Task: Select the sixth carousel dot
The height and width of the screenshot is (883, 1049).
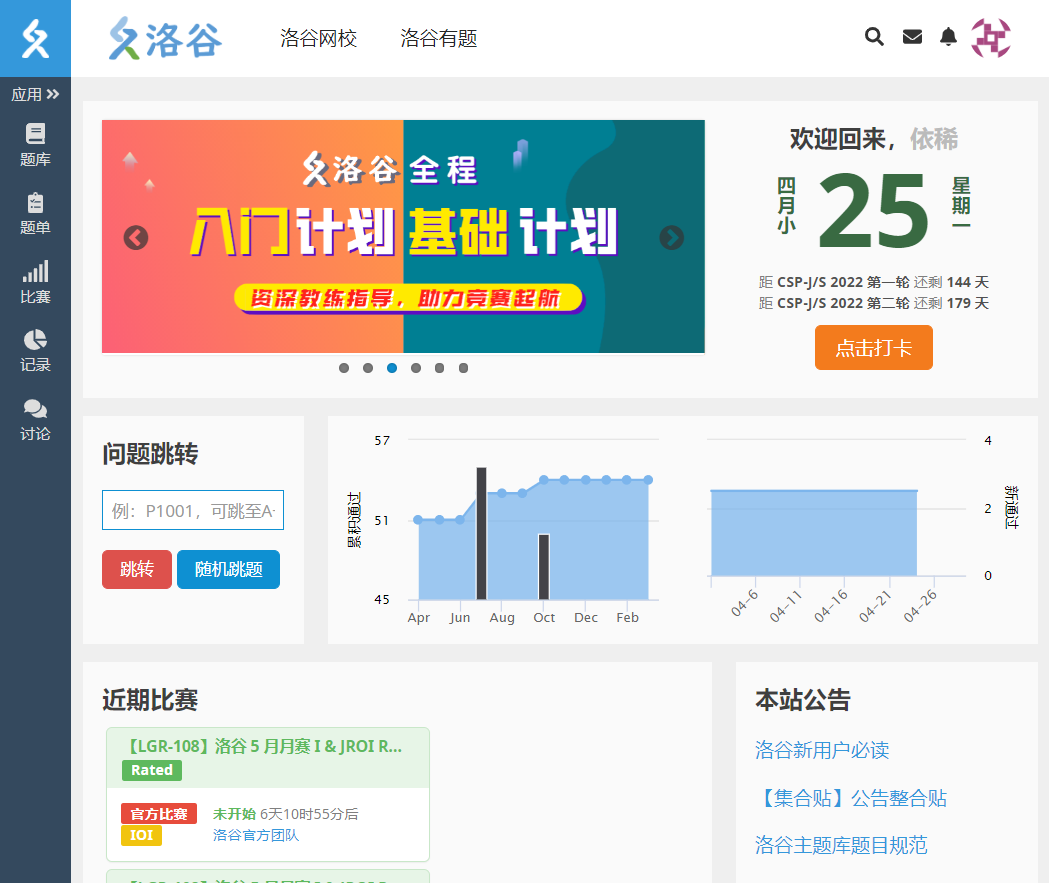Action: point(464,368)
